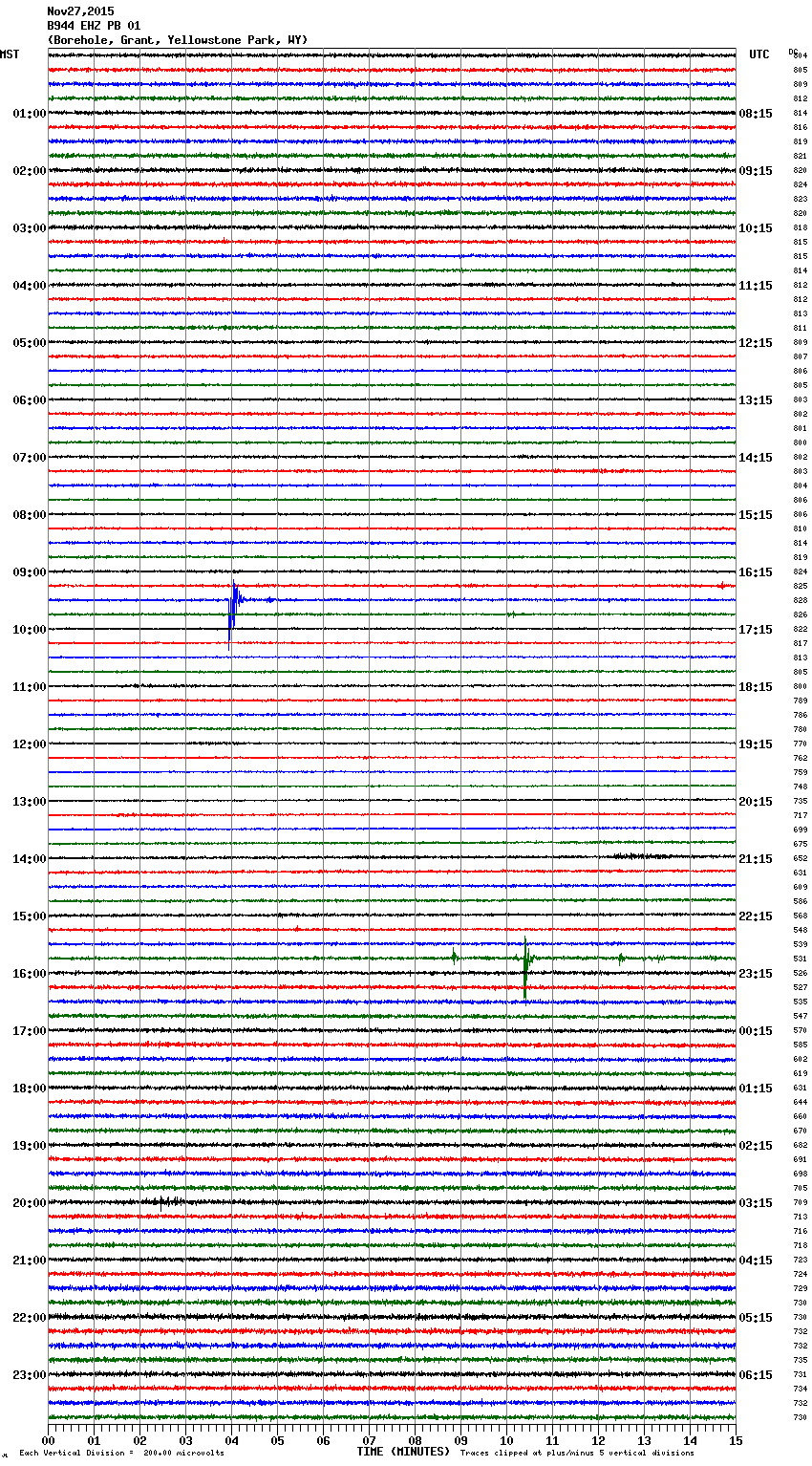Select the 02:00 MST time label

click(x=30, y=171)
